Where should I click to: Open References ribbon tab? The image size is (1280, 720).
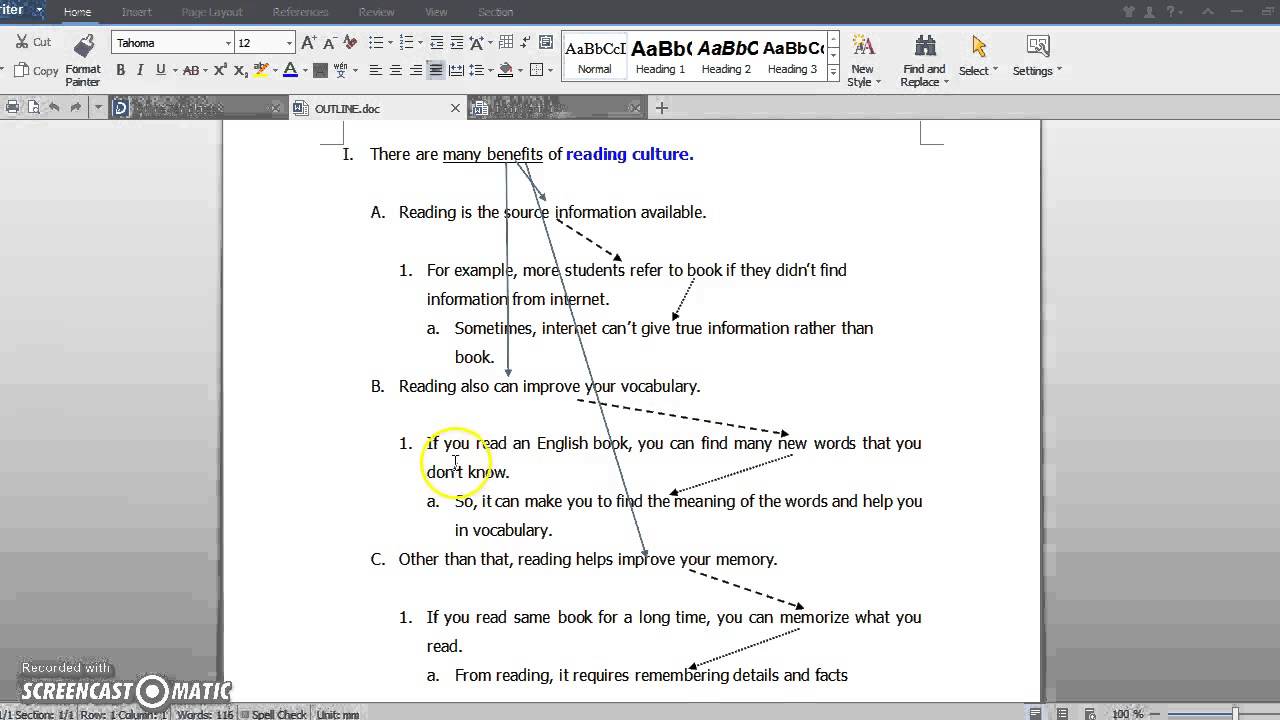pyautogui.click(x=300, y=12)
